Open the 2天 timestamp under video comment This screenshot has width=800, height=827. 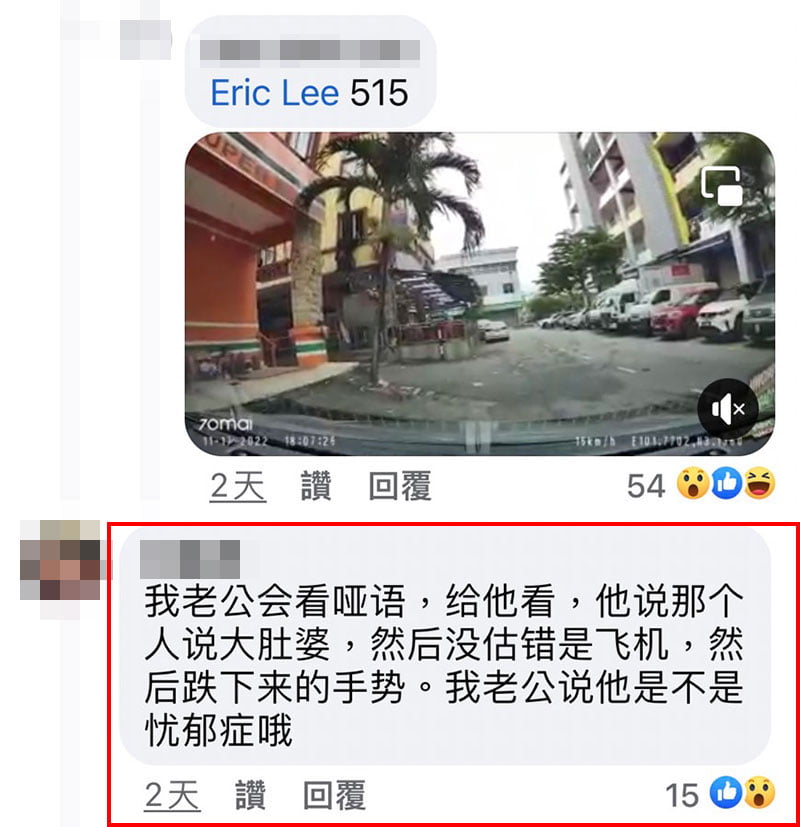tap(238, 485)
